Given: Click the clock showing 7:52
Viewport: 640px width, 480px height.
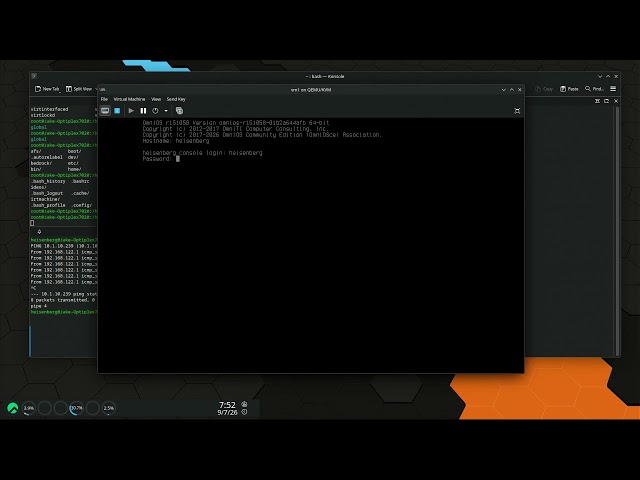Looking at the screenshot, I should [227, 405].
